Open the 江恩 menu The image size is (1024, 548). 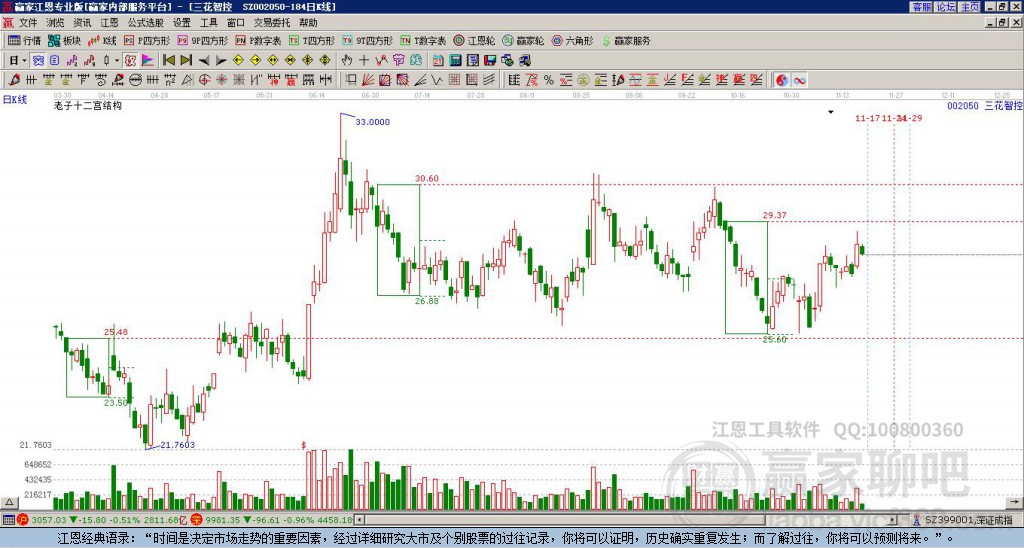tap(109, 23)
